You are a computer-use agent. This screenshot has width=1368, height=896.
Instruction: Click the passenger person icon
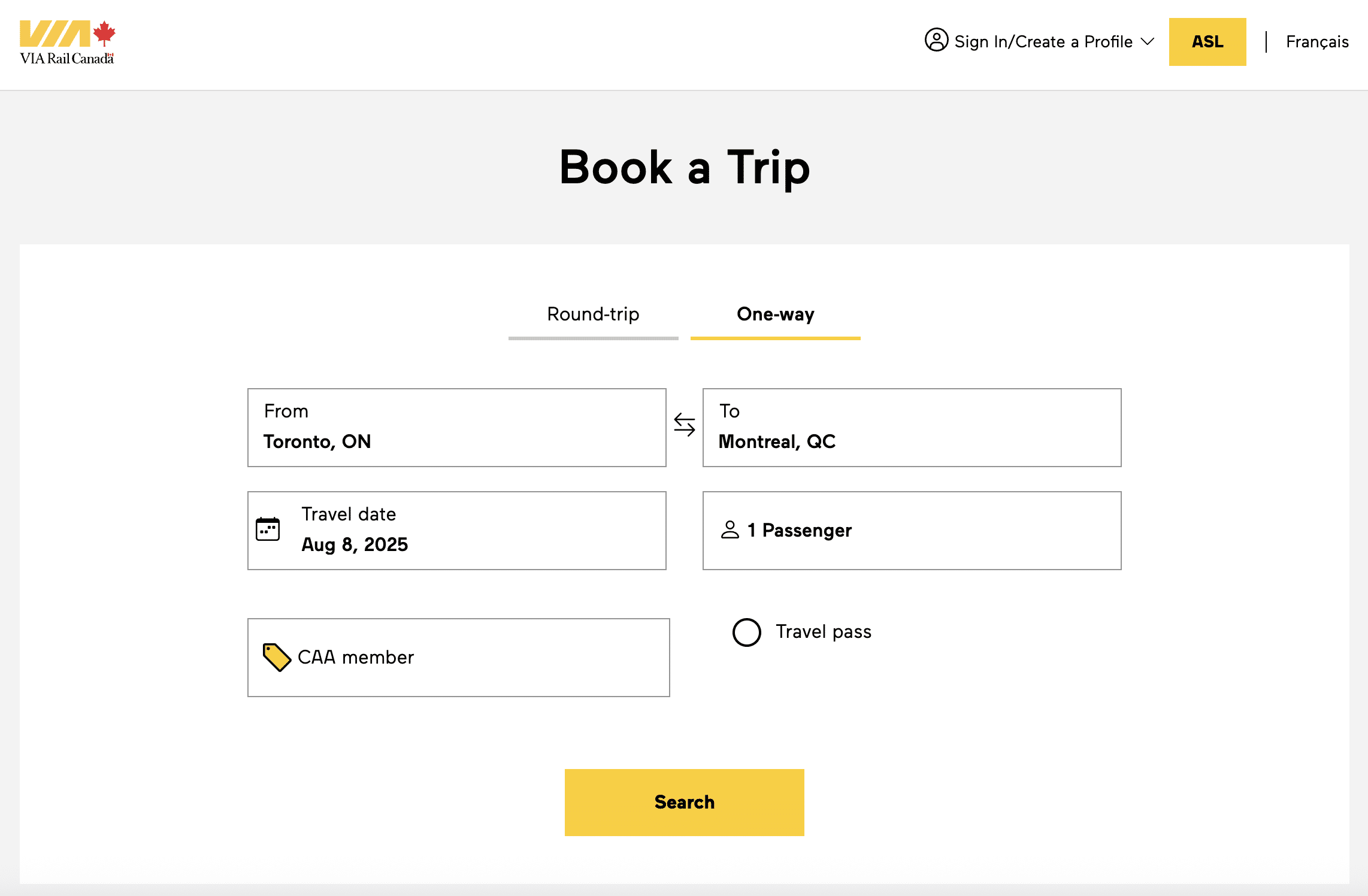click(730, 529)
